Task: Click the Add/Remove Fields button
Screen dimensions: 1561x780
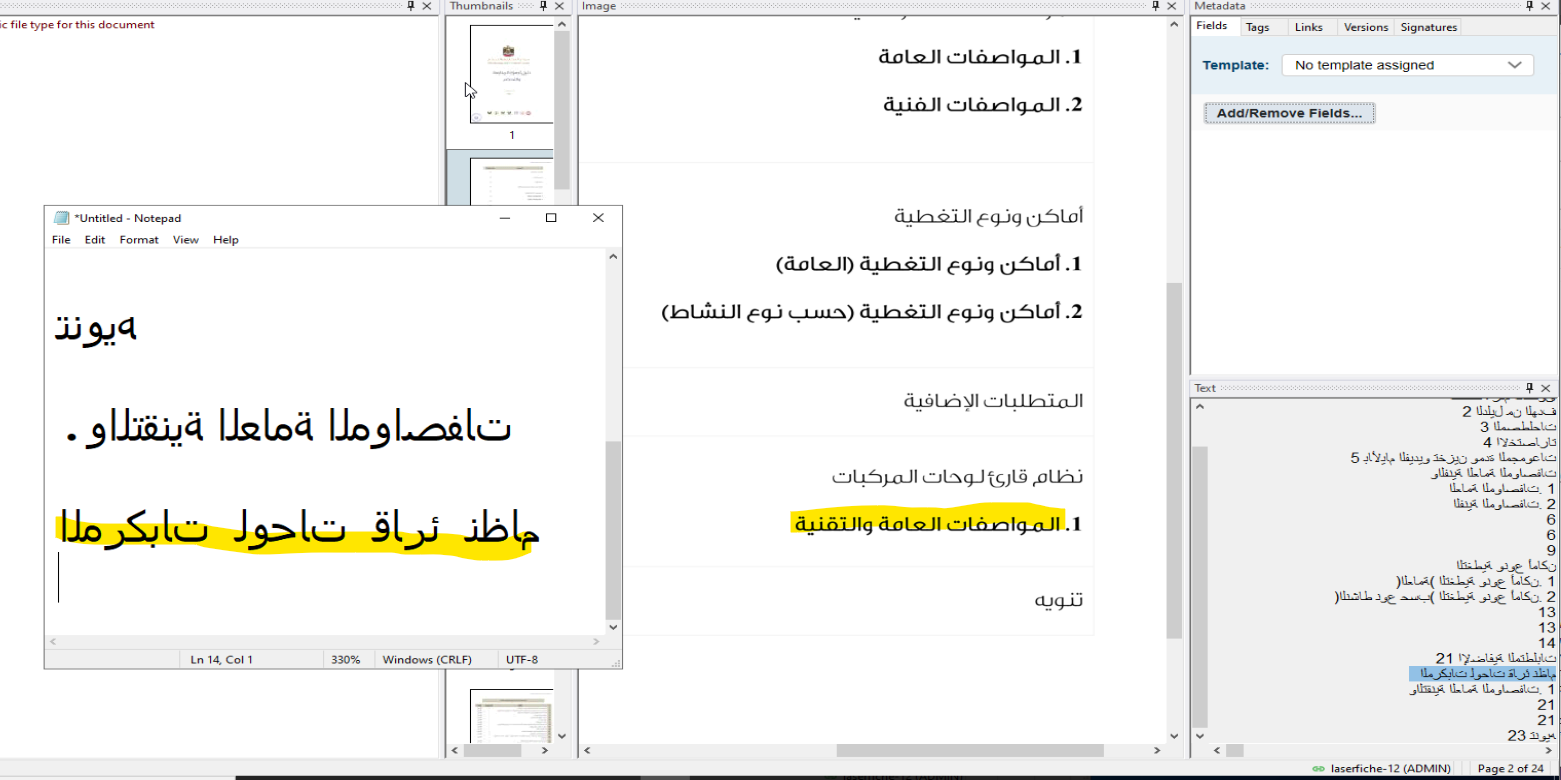Action: [x=1289, y=113]
